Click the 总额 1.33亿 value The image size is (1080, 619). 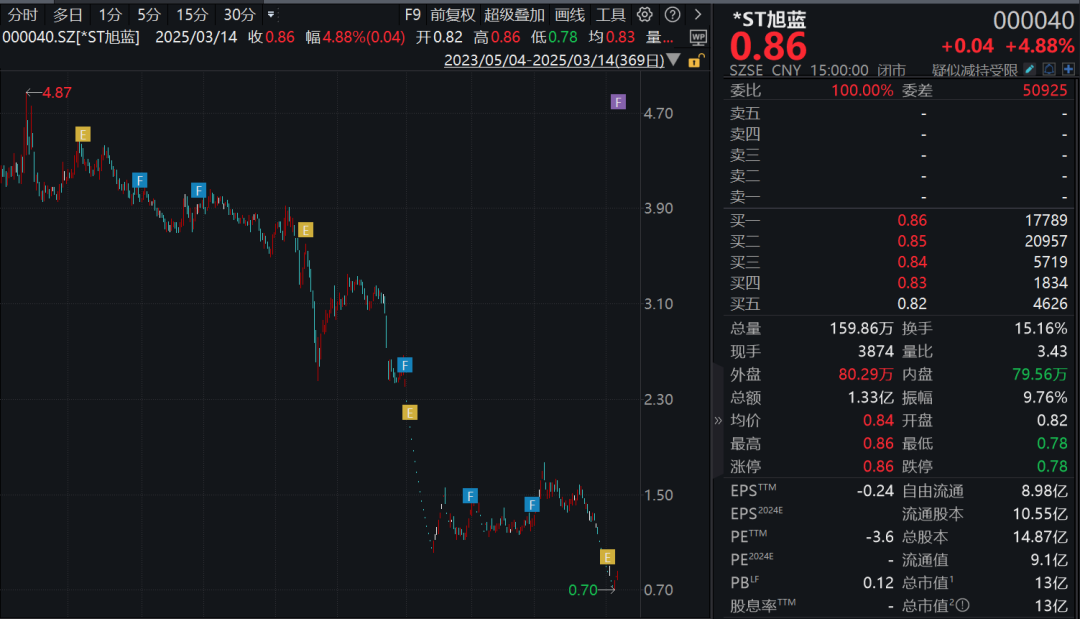[871, 397]
